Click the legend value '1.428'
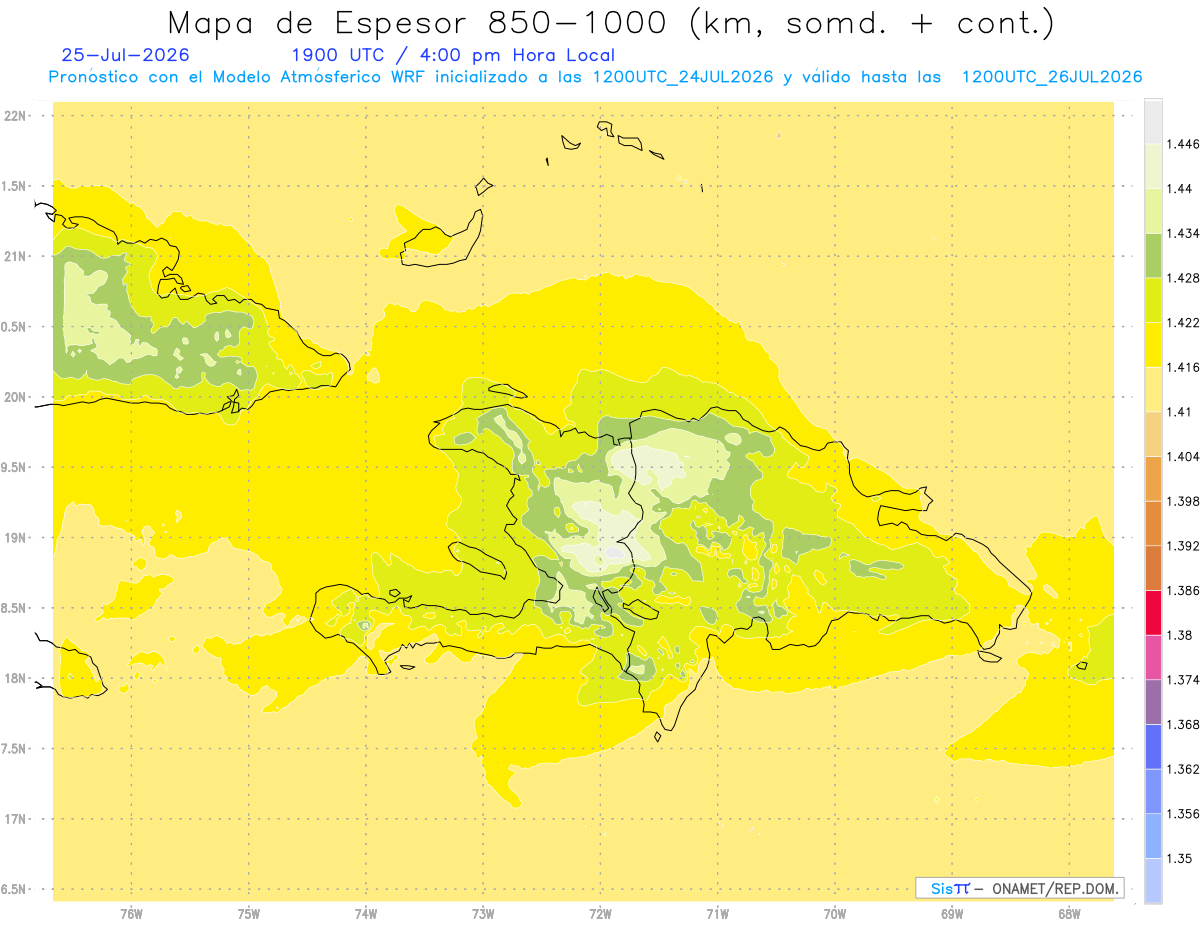 click(x=1185, y=278)
